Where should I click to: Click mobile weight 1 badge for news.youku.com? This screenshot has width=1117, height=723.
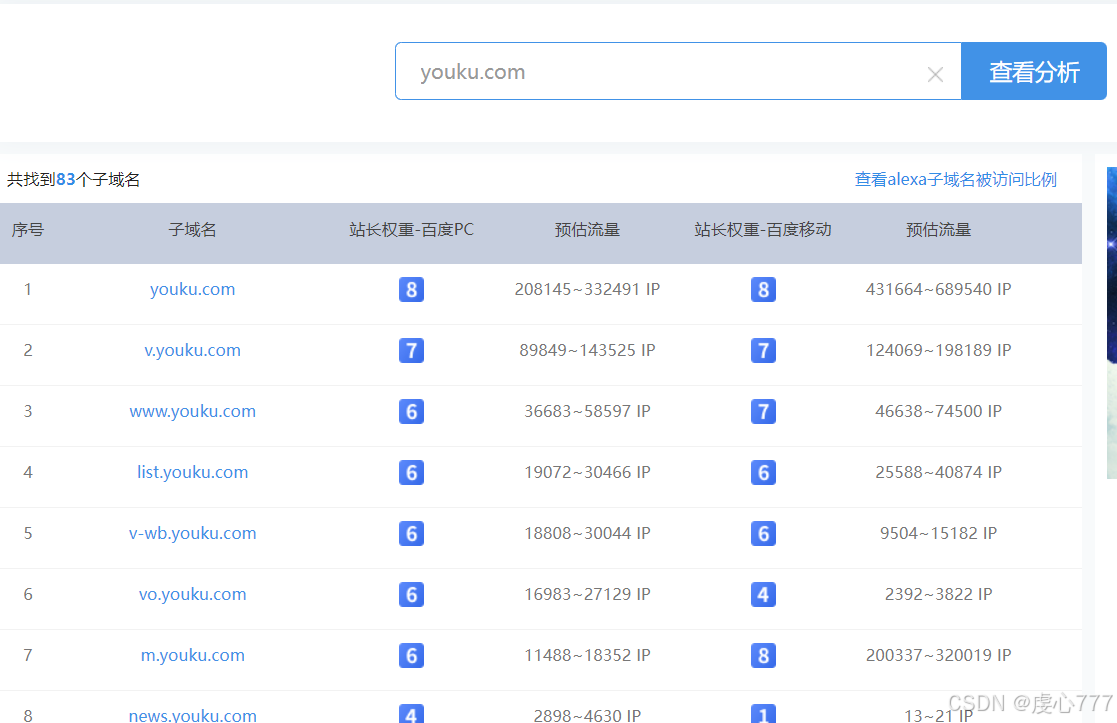(763, 714)
